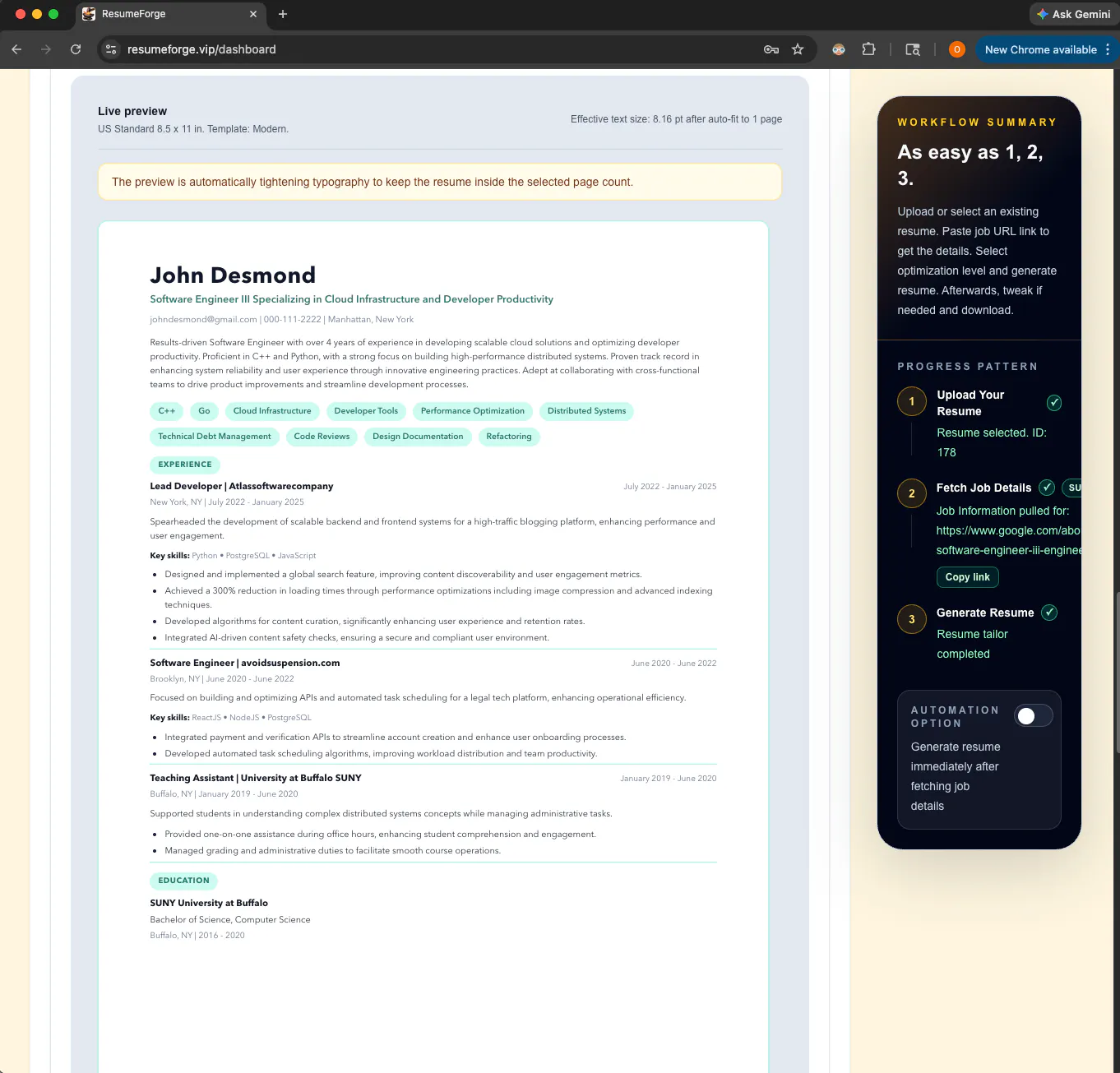The image size is (1120, 1073).
Task: Click 'Resume tailor completed' status text
Action: click(x=972, y=644)
